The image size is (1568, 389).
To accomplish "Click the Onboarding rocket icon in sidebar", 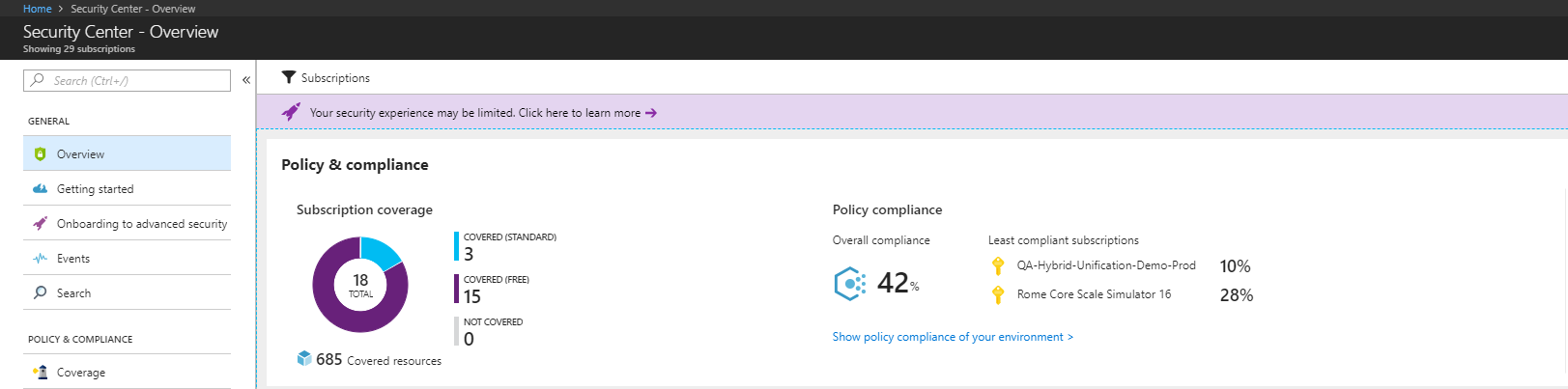I will point(40,224).
